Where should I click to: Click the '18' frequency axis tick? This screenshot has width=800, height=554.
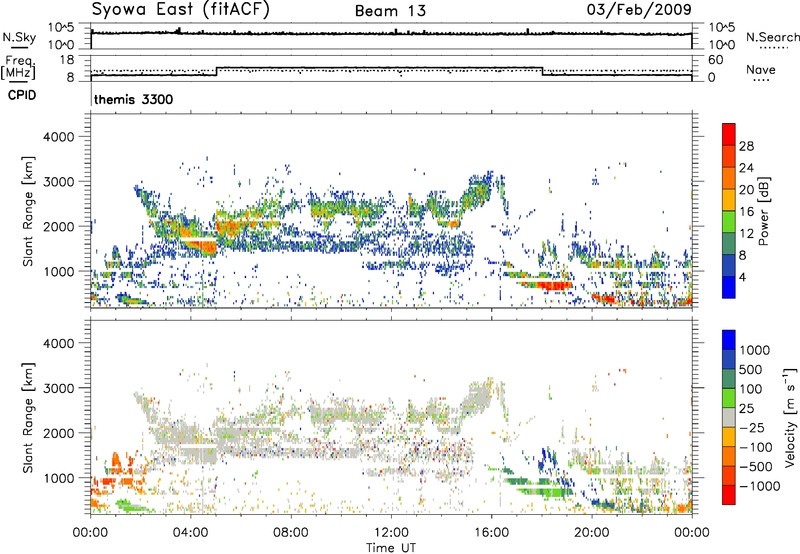[x=67, y=60]
